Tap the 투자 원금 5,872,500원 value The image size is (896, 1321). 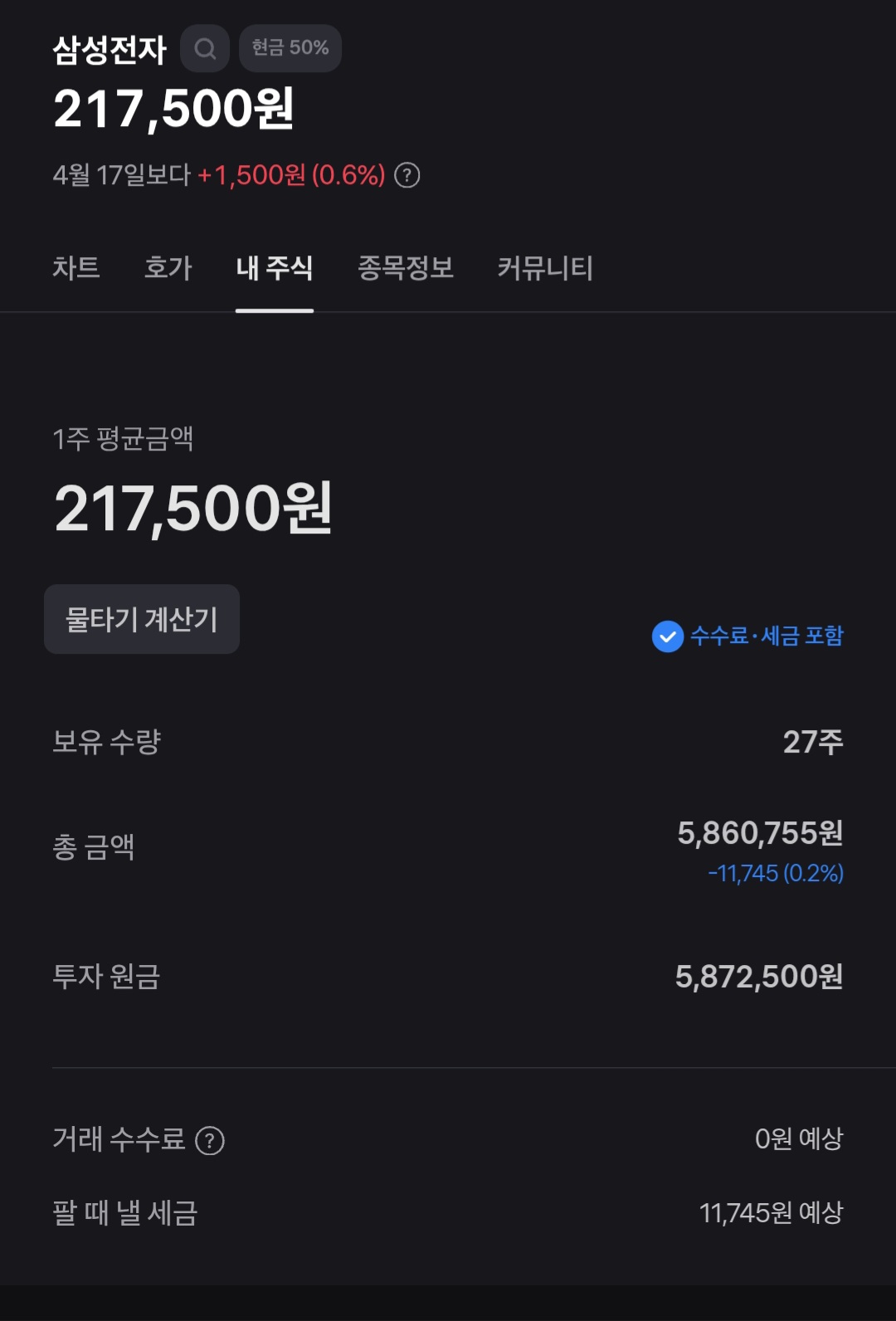[x=759, y=977]
